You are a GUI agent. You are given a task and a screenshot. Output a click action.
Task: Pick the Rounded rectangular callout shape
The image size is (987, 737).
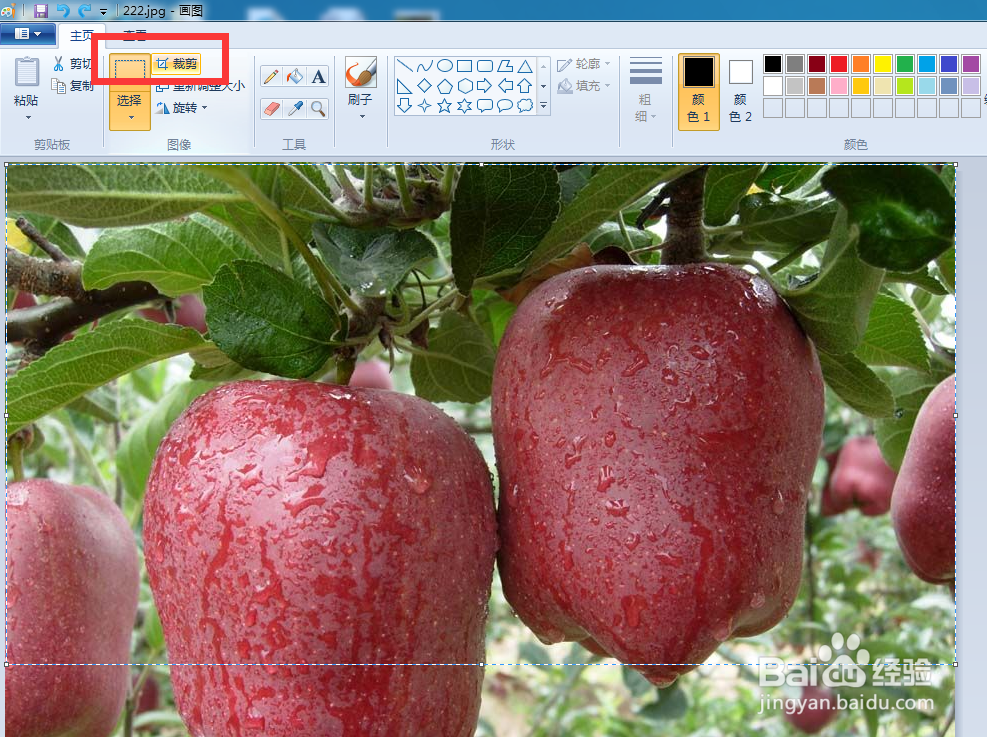coord(485,106)
